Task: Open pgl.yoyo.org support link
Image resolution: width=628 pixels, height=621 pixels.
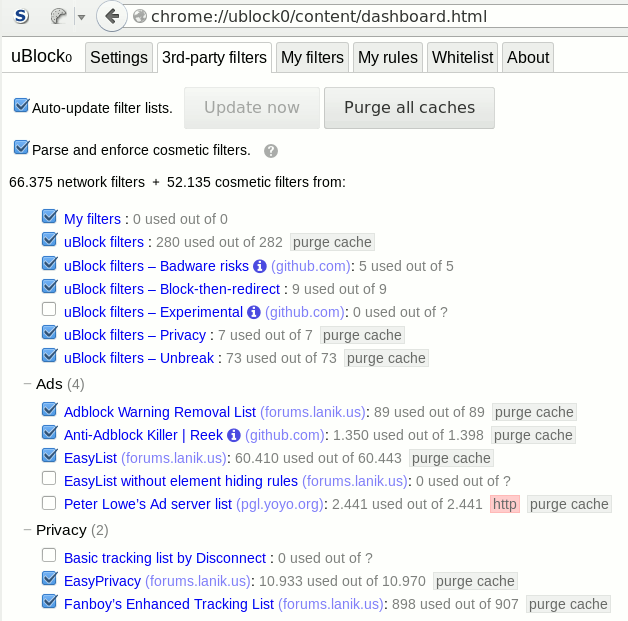Action: (x=280, y=504)
